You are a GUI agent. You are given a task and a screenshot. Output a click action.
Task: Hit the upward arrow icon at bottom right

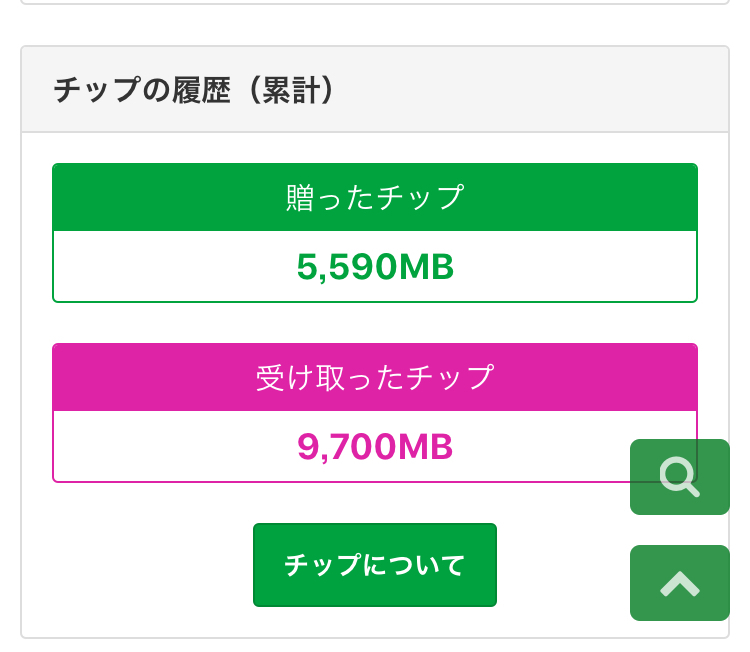pos(679,582)
